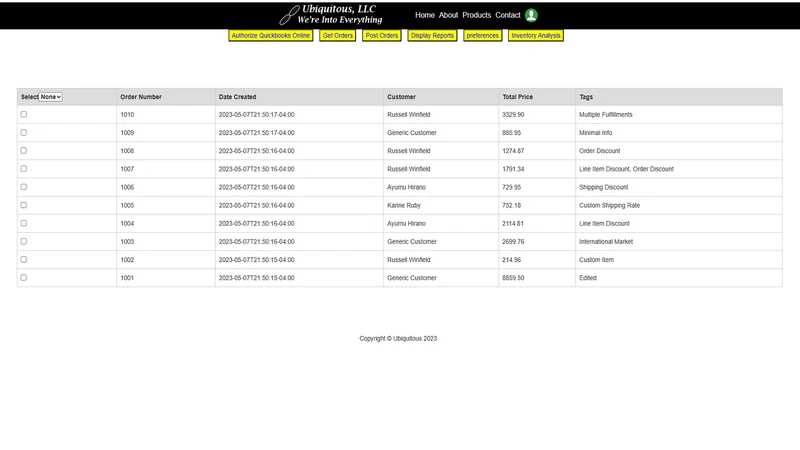
Task: Click the International Market tag
Action: (x=606, y=242)
